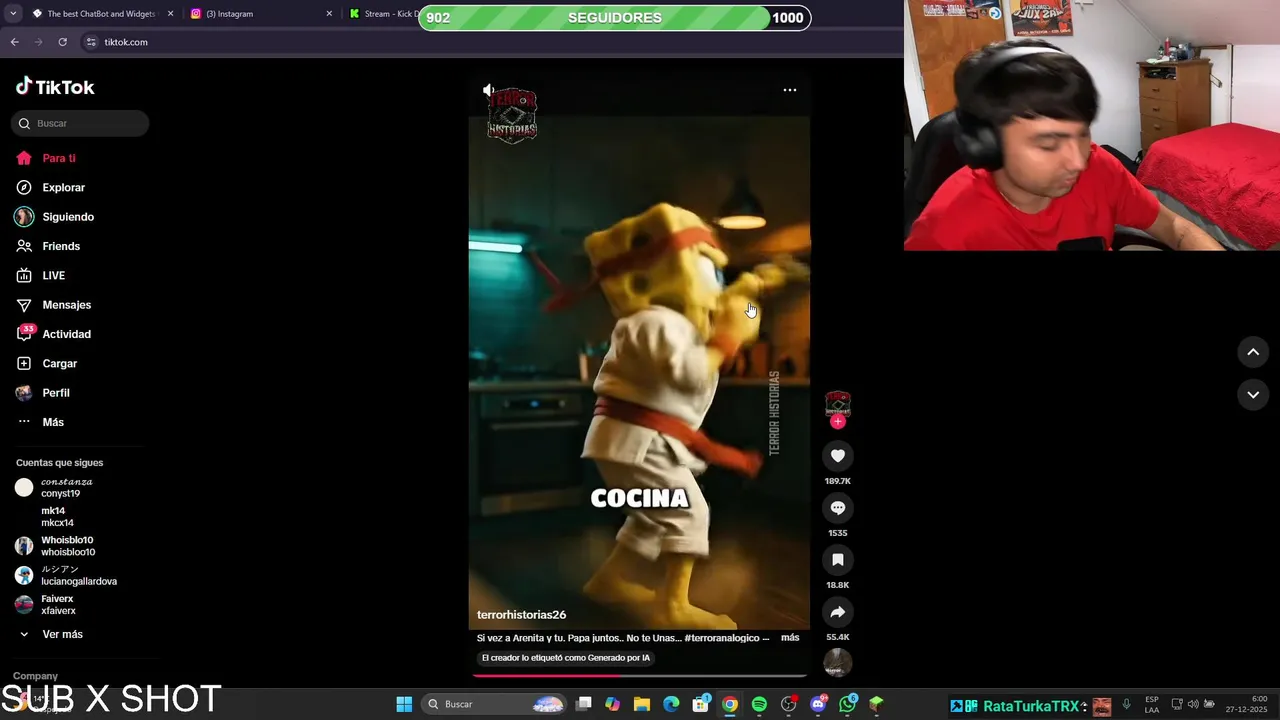Open the comments bubble icon
The image size is (1280, 720).
pyautogui.click(x=838, y=508)
